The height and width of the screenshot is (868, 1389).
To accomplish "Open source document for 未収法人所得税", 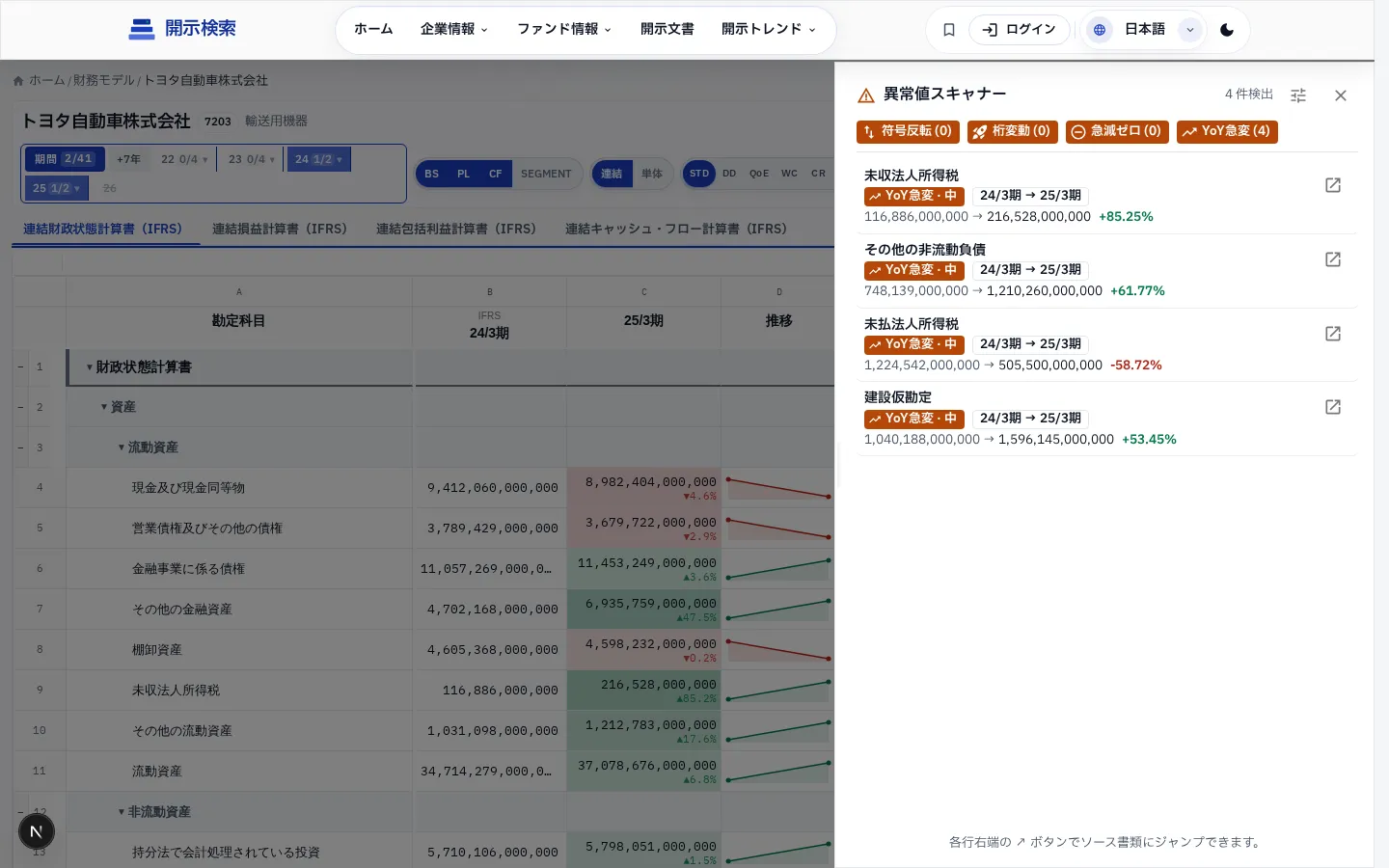I will [1333, 185].
